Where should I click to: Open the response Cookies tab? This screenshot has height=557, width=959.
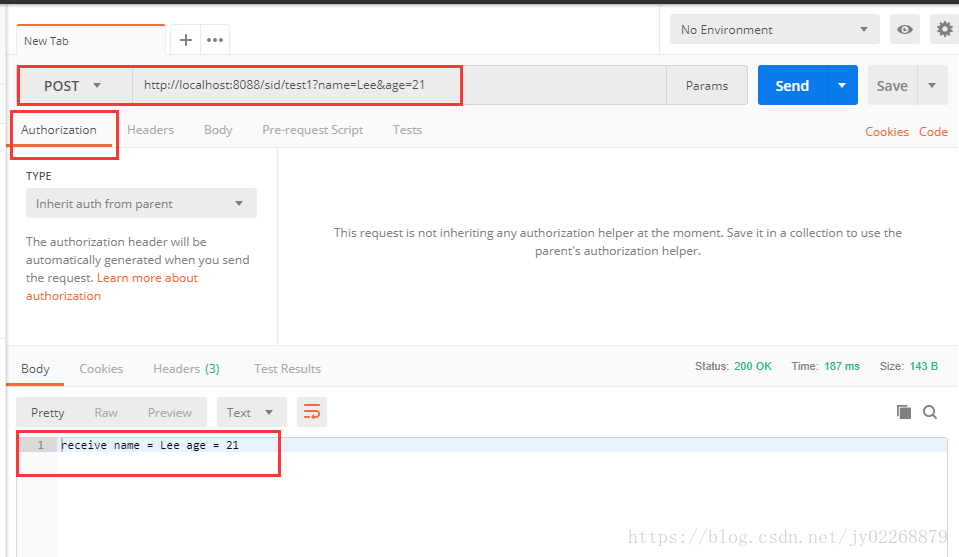pos(101,369)
